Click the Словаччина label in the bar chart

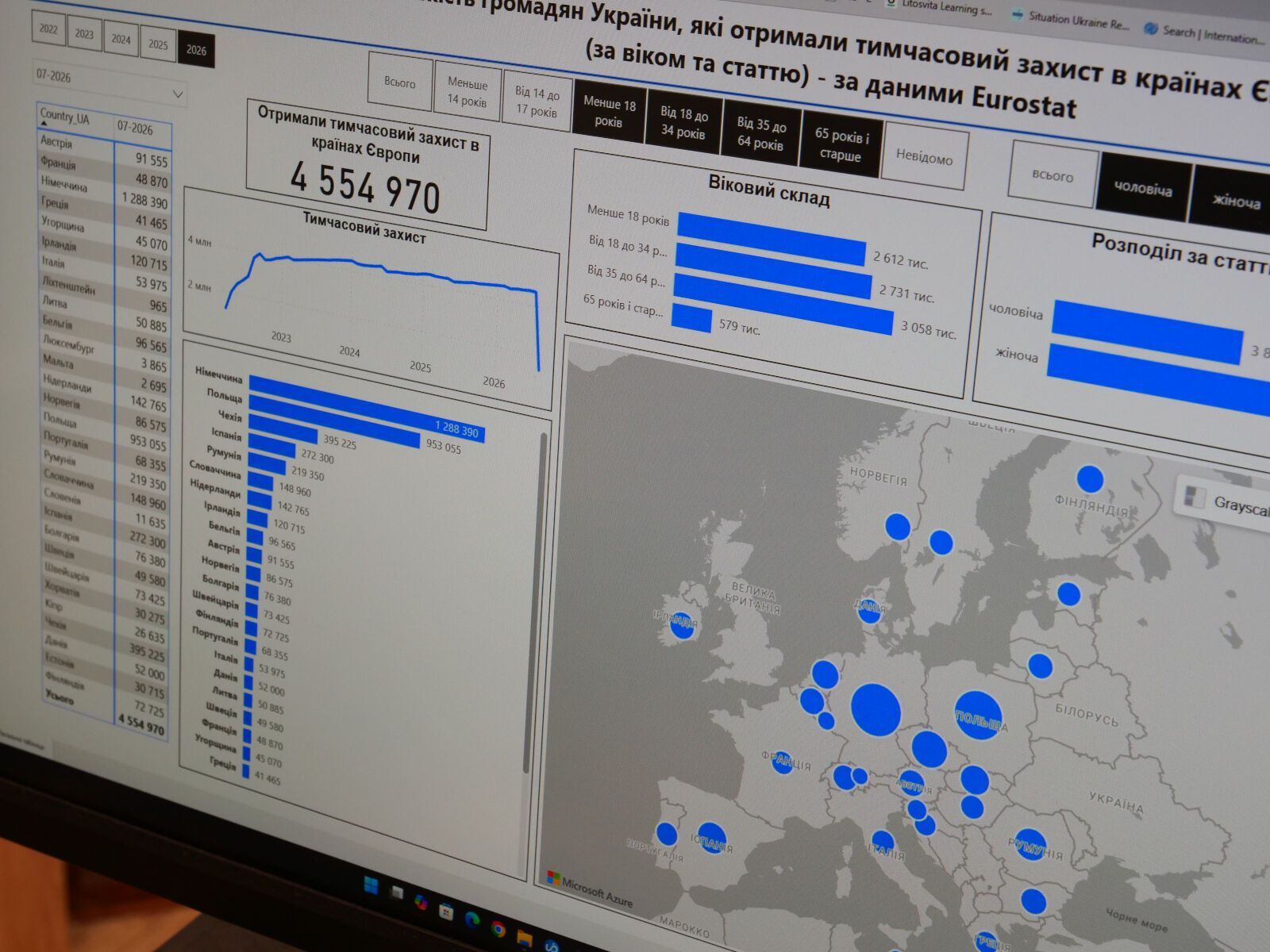(x=215, y=468)
